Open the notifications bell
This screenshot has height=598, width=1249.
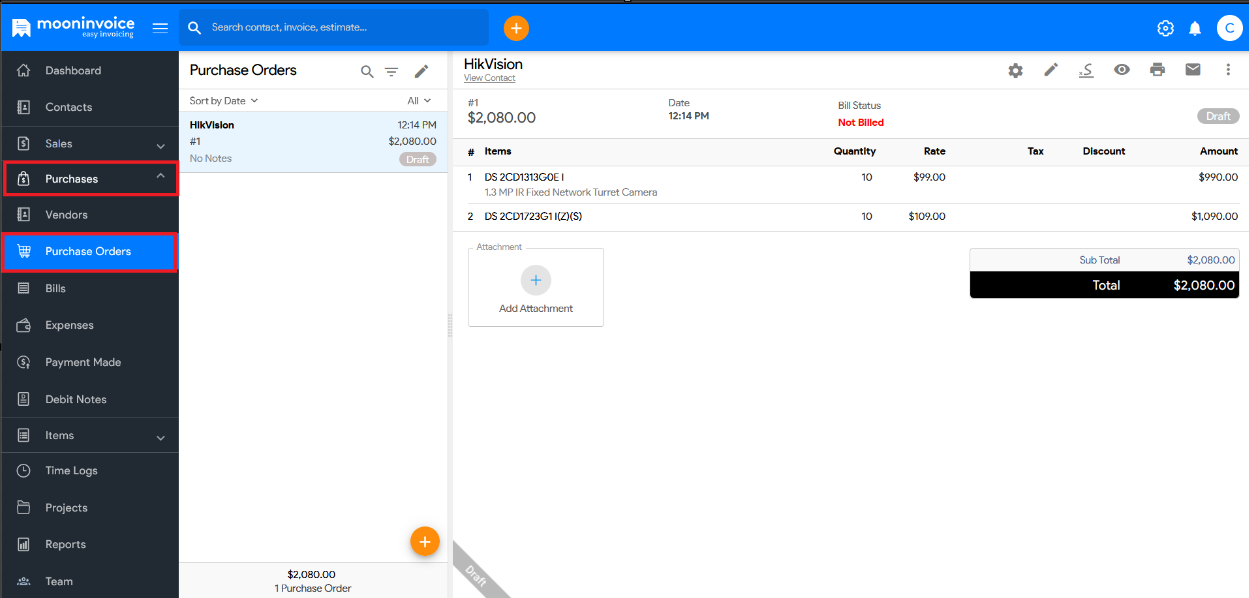pos(1195,28)
